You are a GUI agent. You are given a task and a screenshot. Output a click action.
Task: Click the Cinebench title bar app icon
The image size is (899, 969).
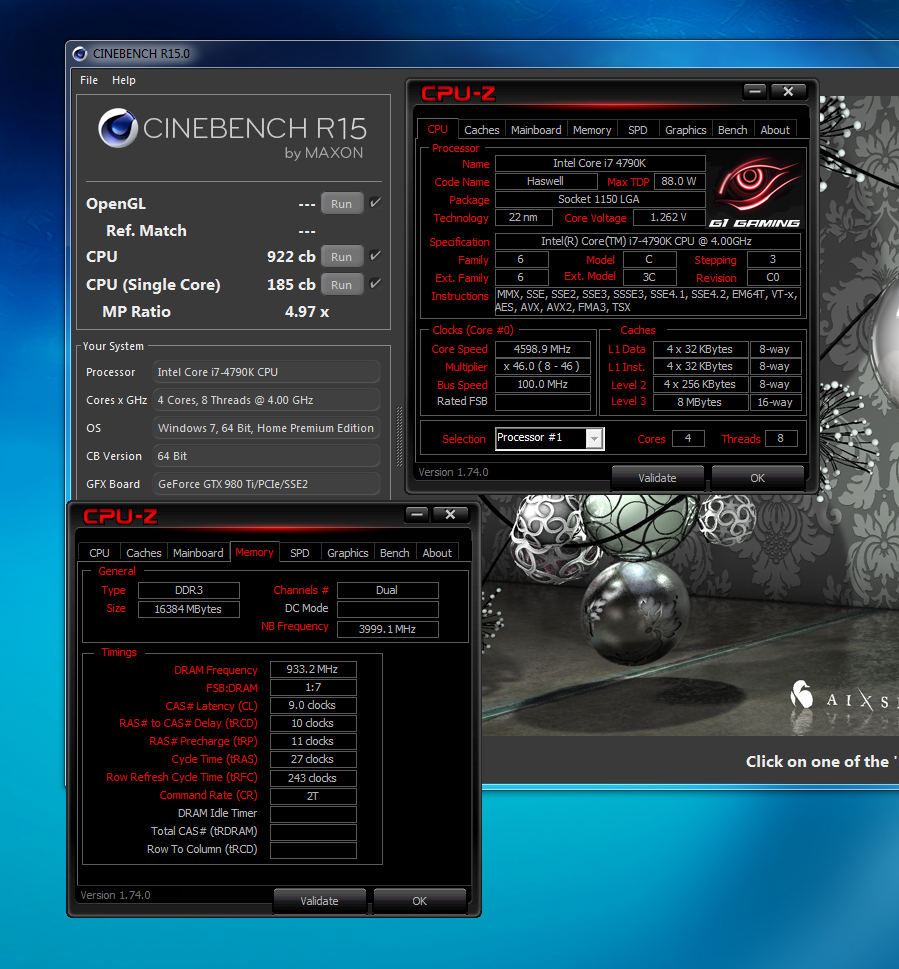point(80,54)
